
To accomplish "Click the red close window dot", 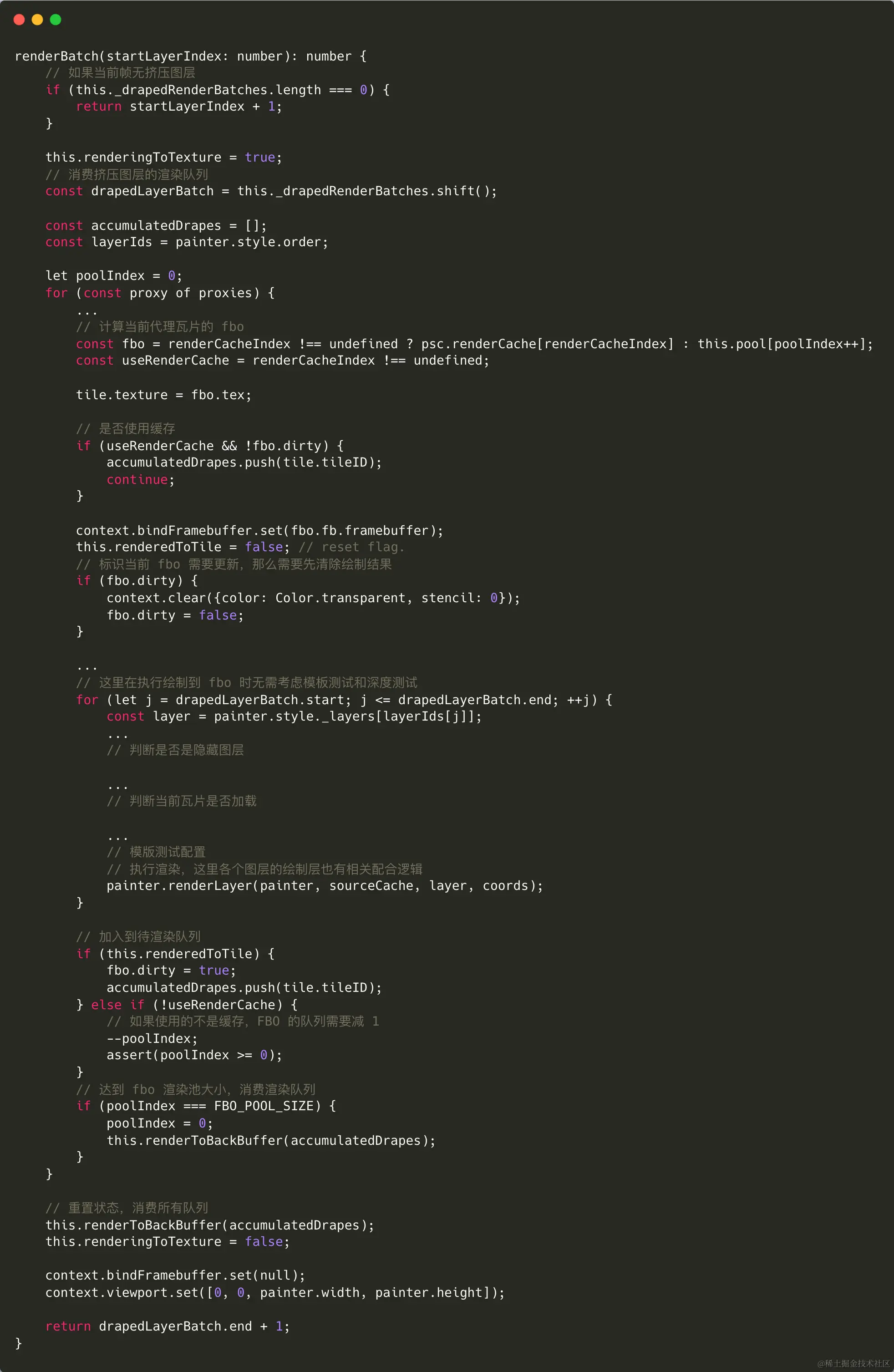I will pos(19,20).
